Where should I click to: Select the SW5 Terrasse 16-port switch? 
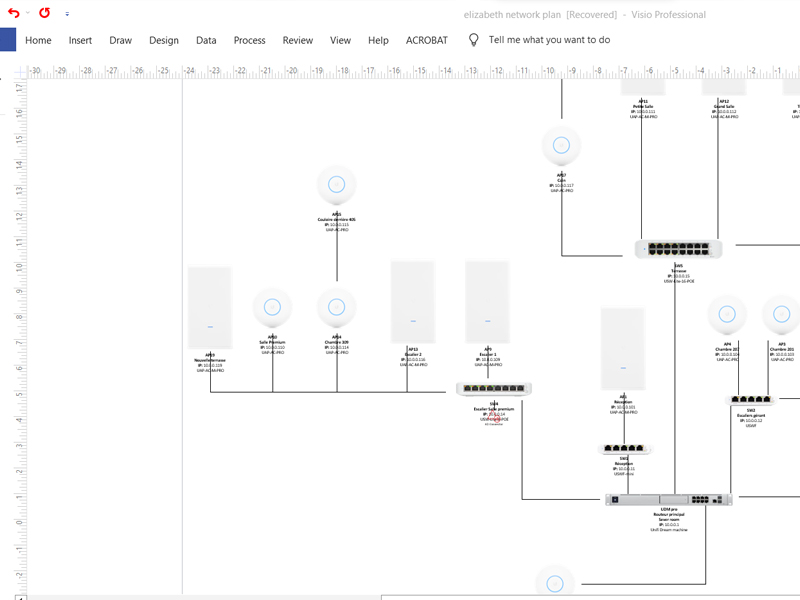[x=678, y=250]
